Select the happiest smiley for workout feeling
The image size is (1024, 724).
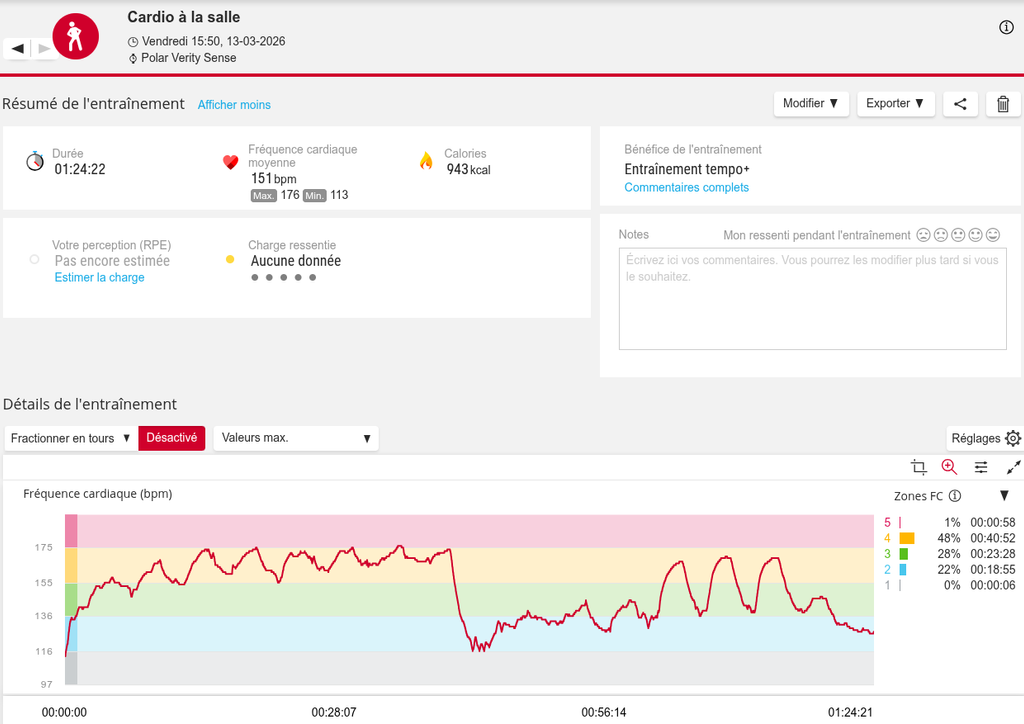993,235
